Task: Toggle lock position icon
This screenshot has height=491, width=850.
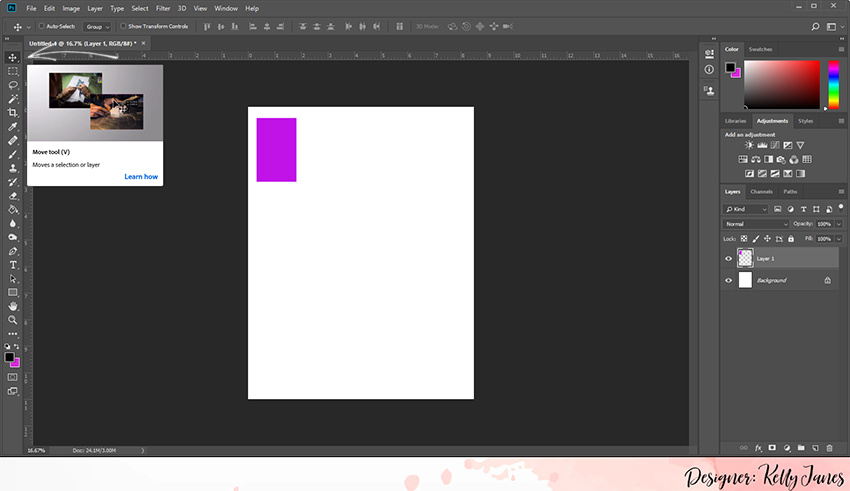Action: click(767, 239)
